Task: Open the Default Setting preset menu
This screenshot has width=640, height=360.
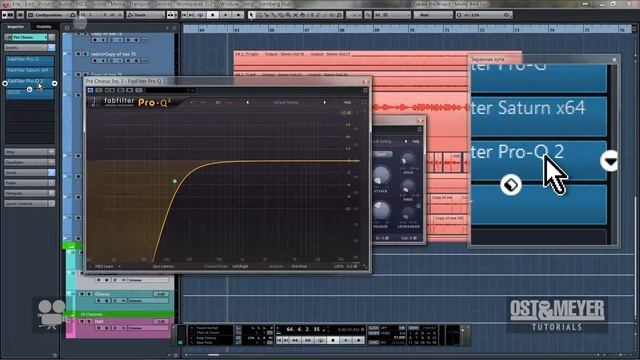Action: pos(286,102)
